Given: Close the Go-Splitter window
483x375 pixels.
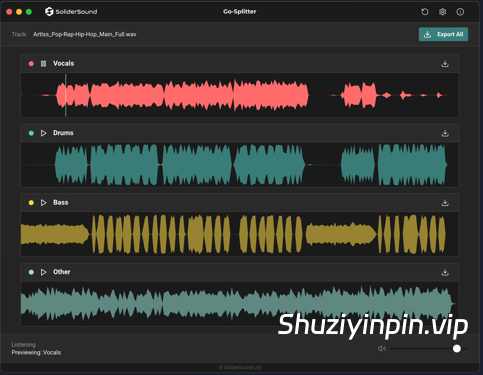Looking at the screenshot, I should point(9,12).
